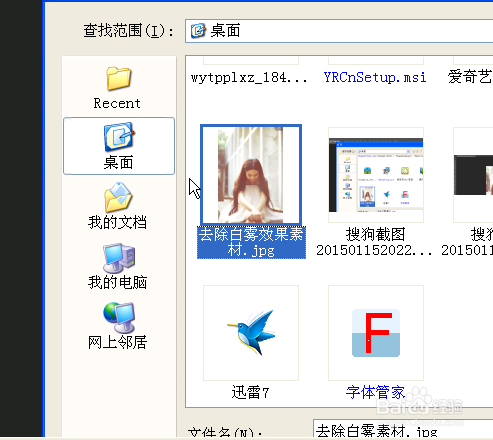This screenshot has width=493, height=440.
Task: Select the partially visible dark 搜狗 screenshot thumbnail
Action: click(473, 175)
